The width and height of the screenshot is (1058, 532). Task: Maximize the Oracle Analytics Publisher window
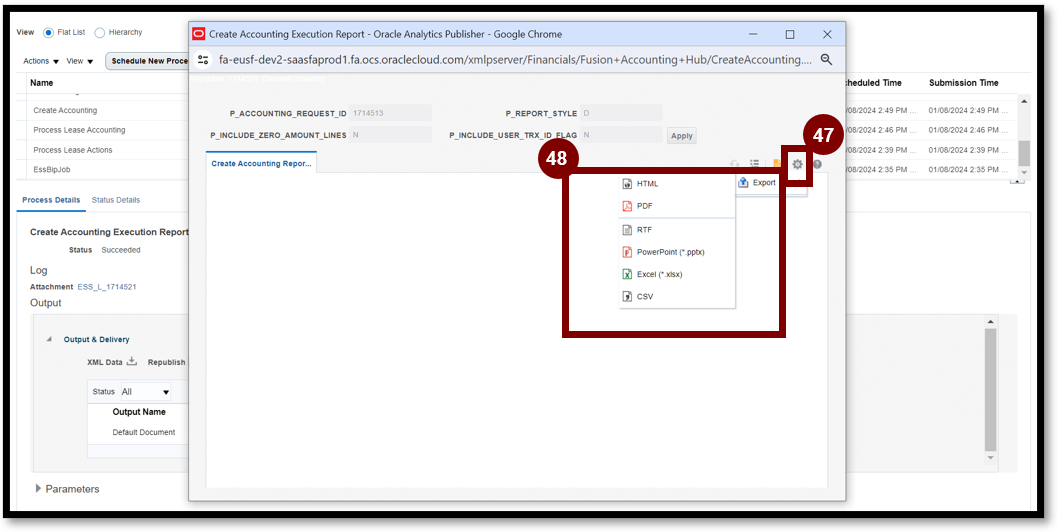coord(789,34)
